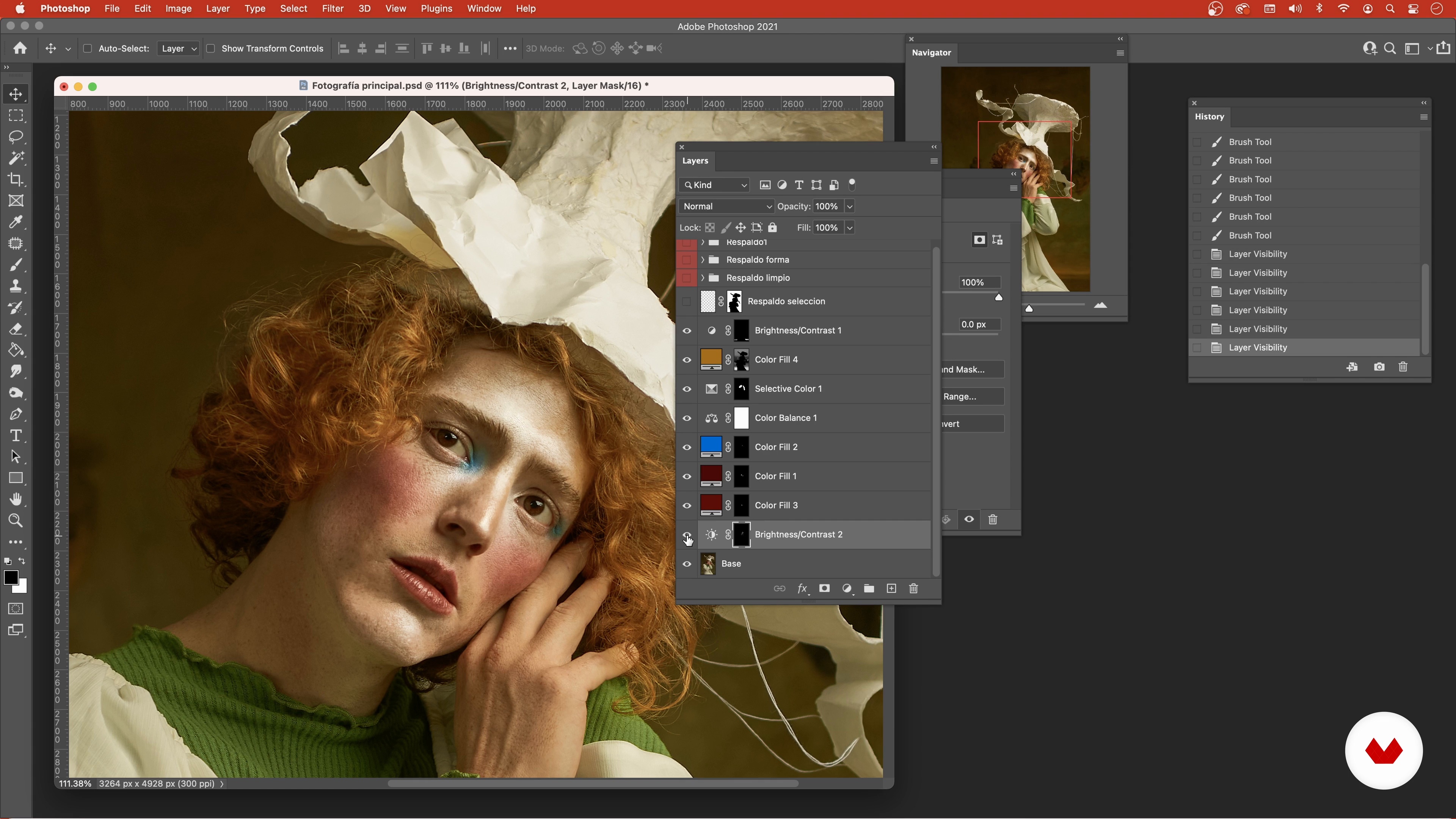Expand the Respaldo forma group
1456x819 pixels.
point(703,259)
